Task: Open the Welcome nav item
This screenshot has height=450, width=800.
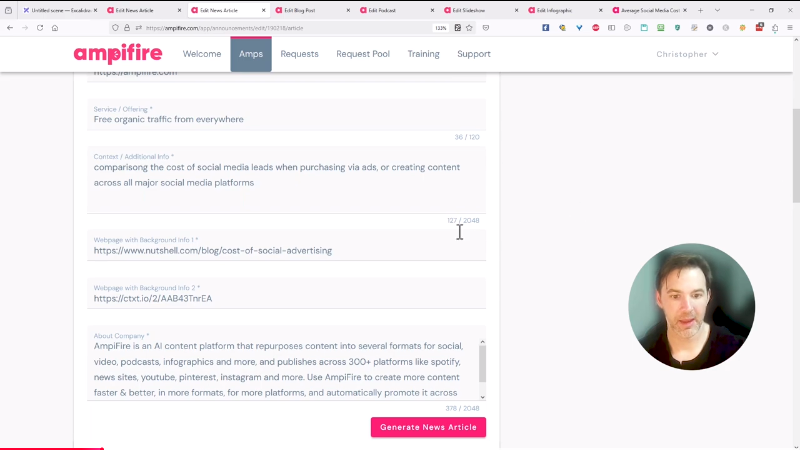Action: [202, 54]
